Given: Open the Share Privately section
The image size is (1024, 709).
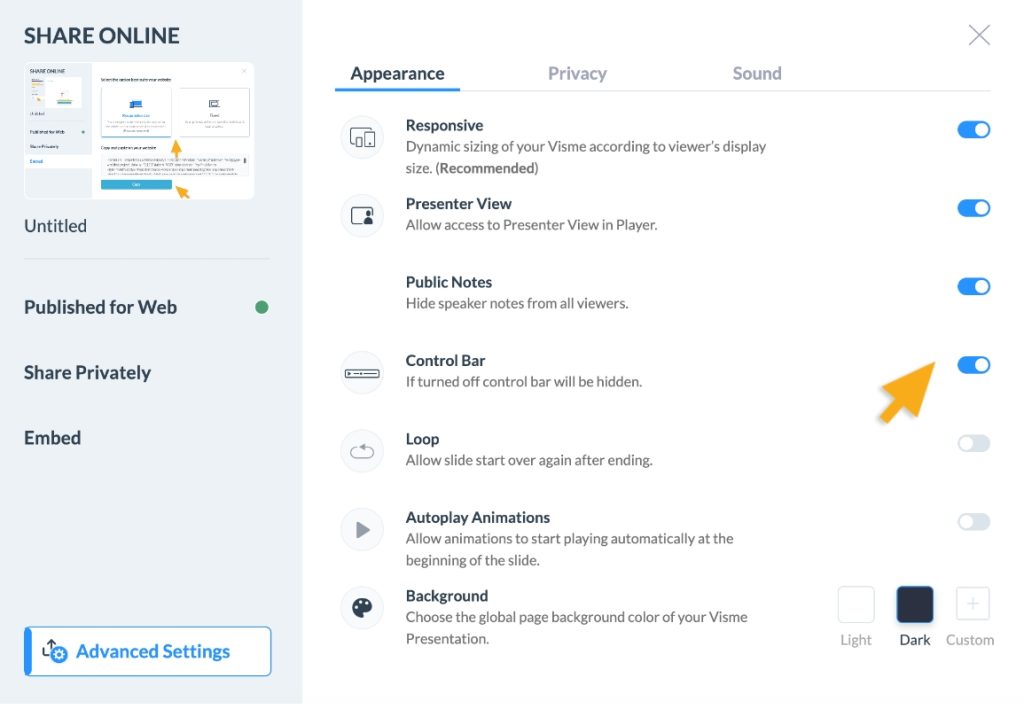Looking at the screenshot, I should tap(89, 372).
